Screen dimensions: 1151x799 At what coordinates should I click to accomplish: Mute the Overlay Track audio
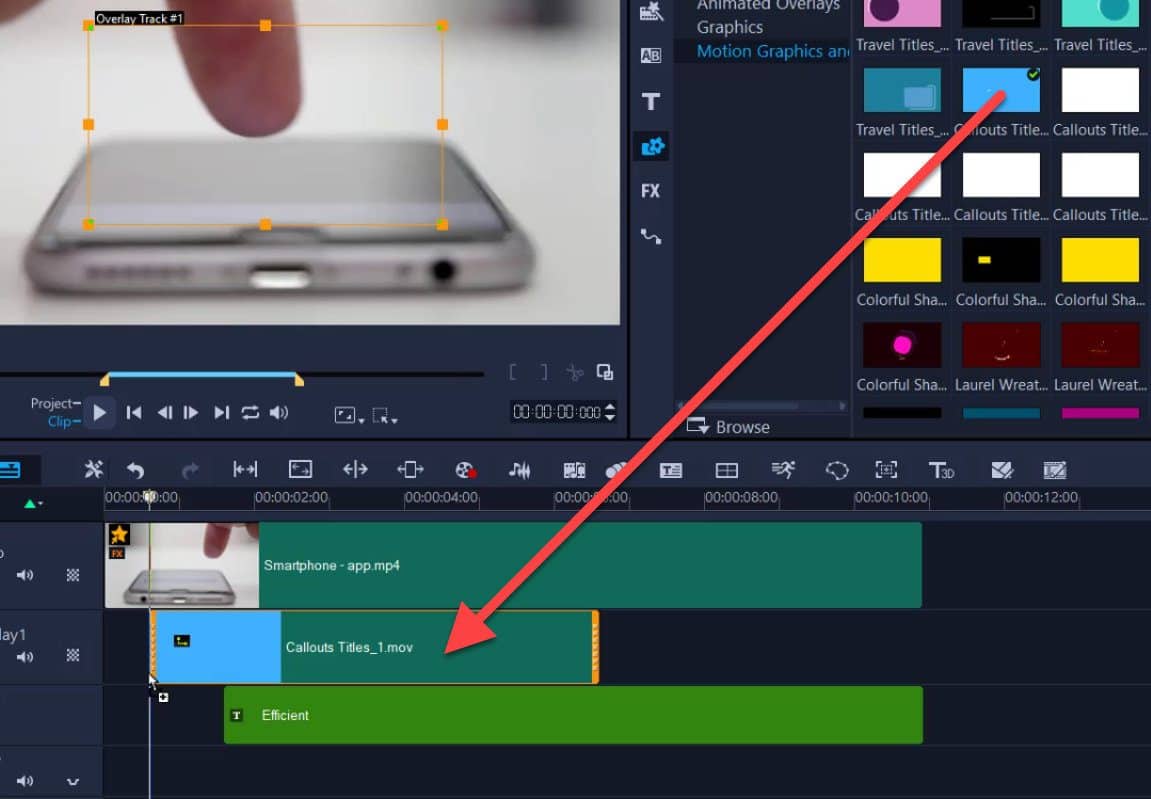tap(24, 656)
